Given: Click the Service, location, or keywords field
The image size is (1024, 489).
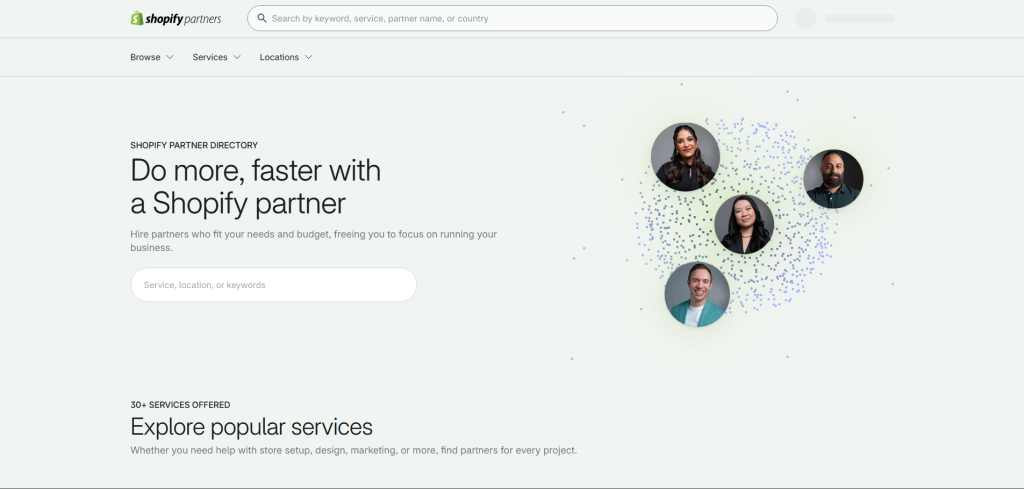Looking at the screenshot, I should pos(274,285).
